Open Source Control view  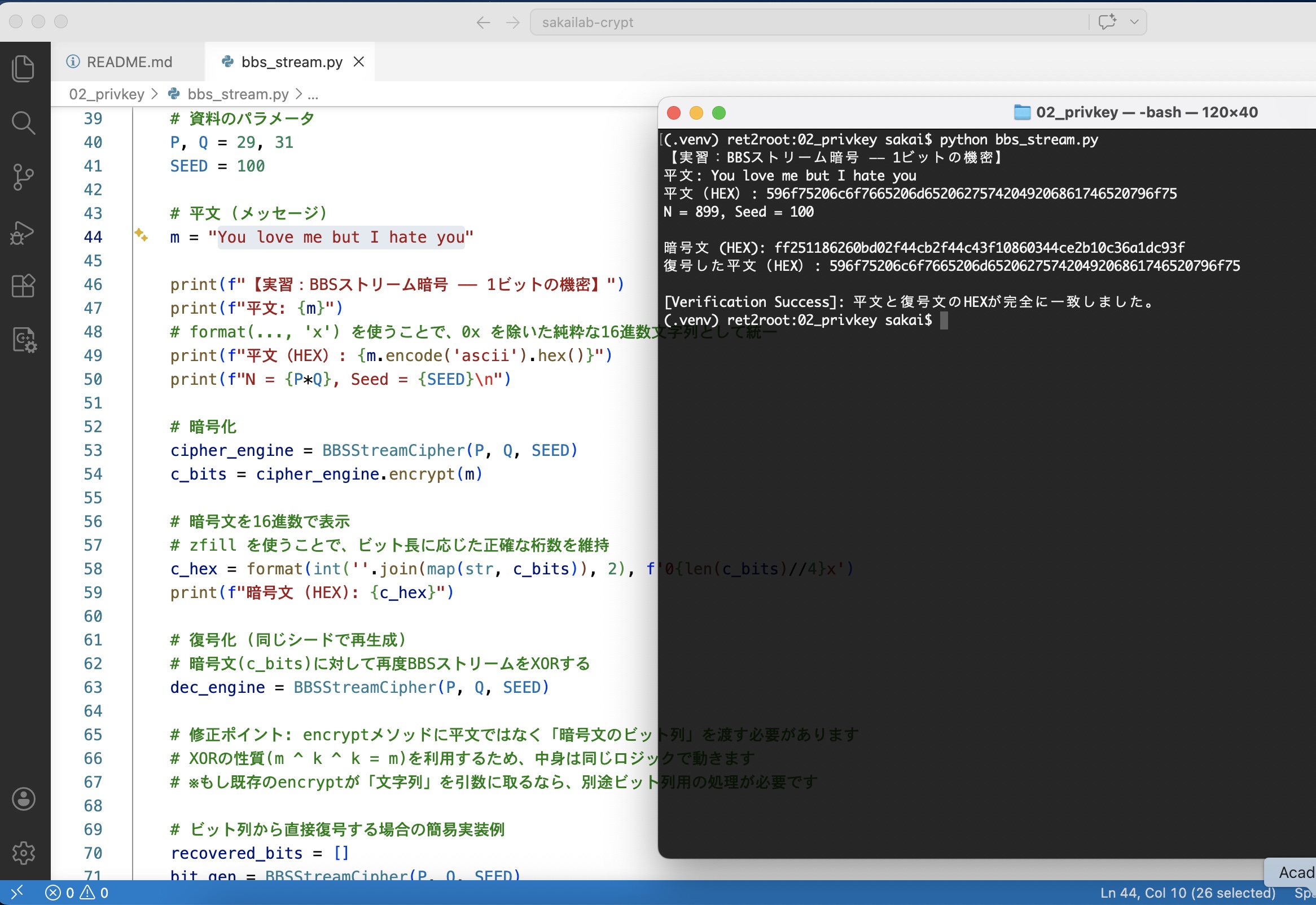click(23, 178)
